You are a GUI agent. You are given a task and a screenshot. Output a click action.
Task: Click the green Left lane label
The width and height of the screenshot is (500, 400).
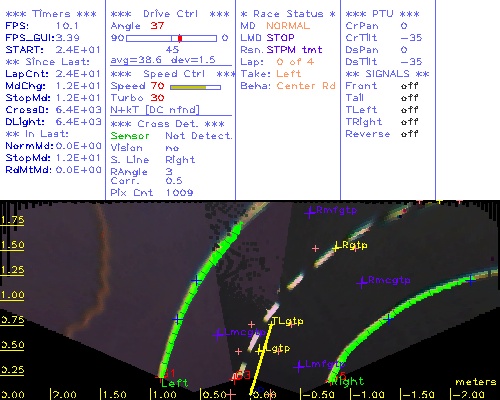175,383
